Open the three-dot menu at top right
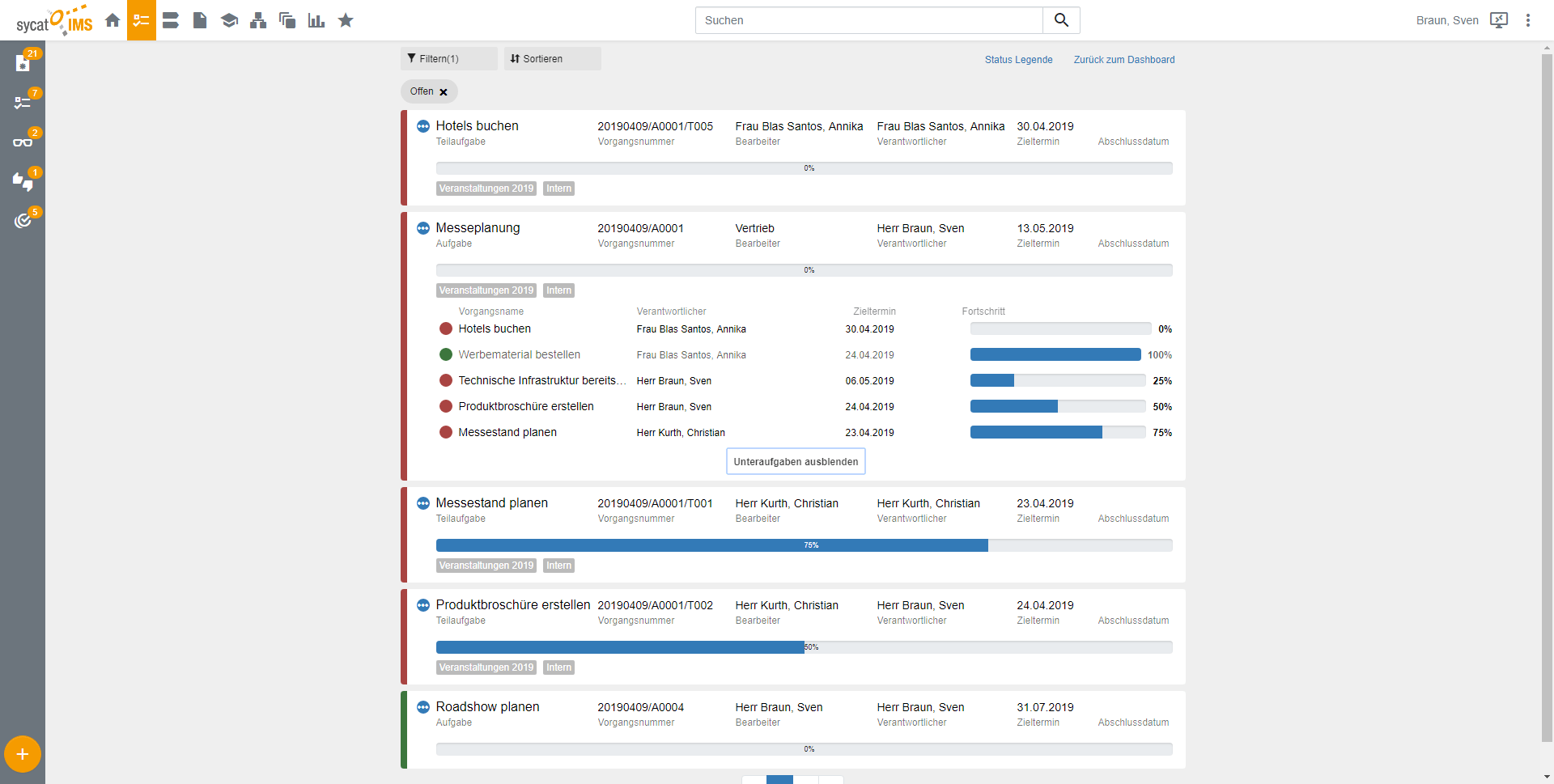 (1528, 20)
